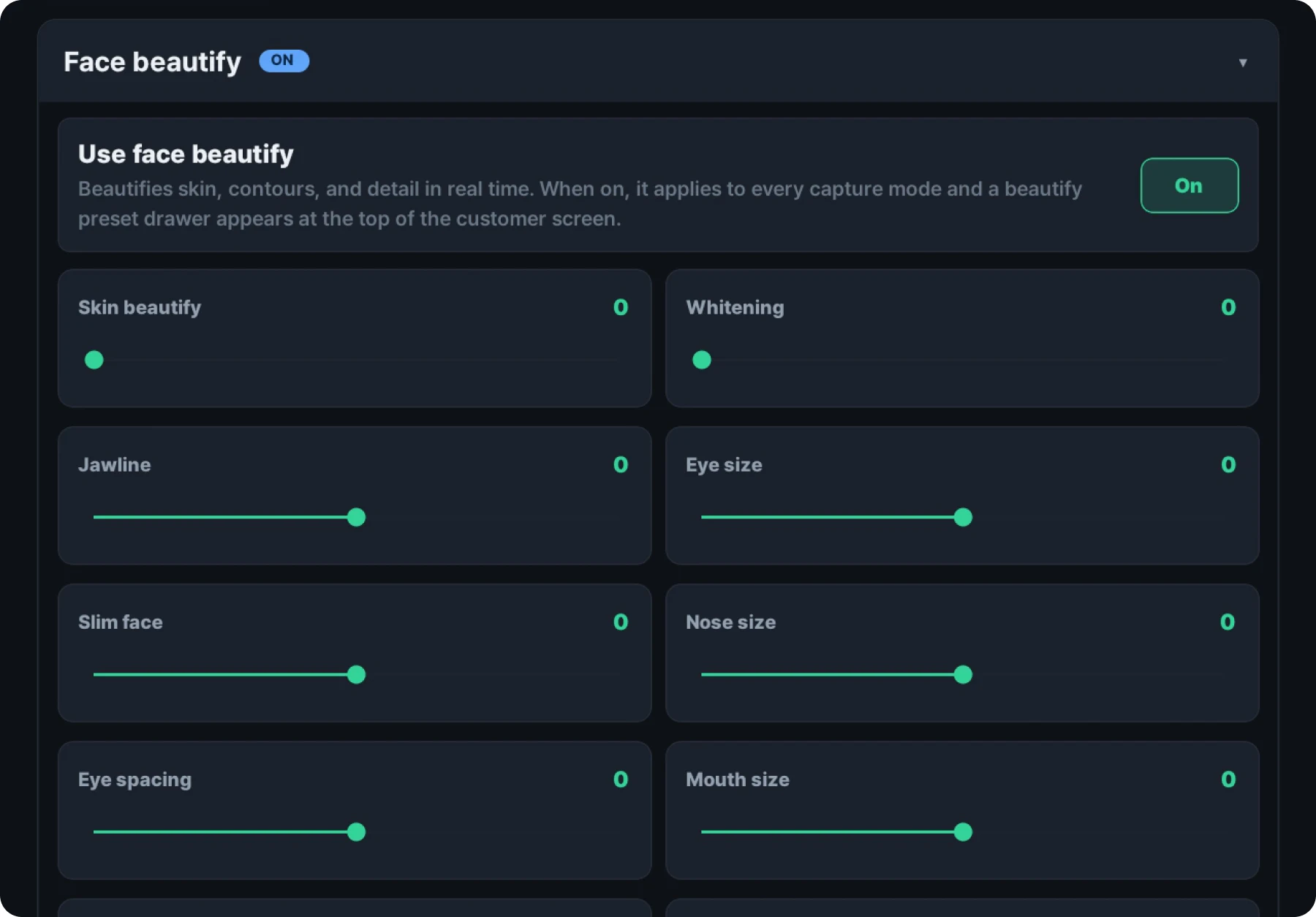Image resolution: width=1316 pixels, height=917 pixels.
Task: Click the Nose size slider handle
Action: [964, 674]
